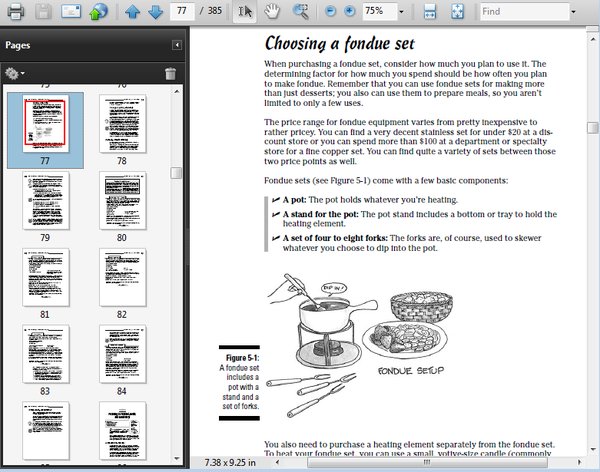The image size is (600, 472).
Task: Click the Find search text box
Action: coord(525,11)
